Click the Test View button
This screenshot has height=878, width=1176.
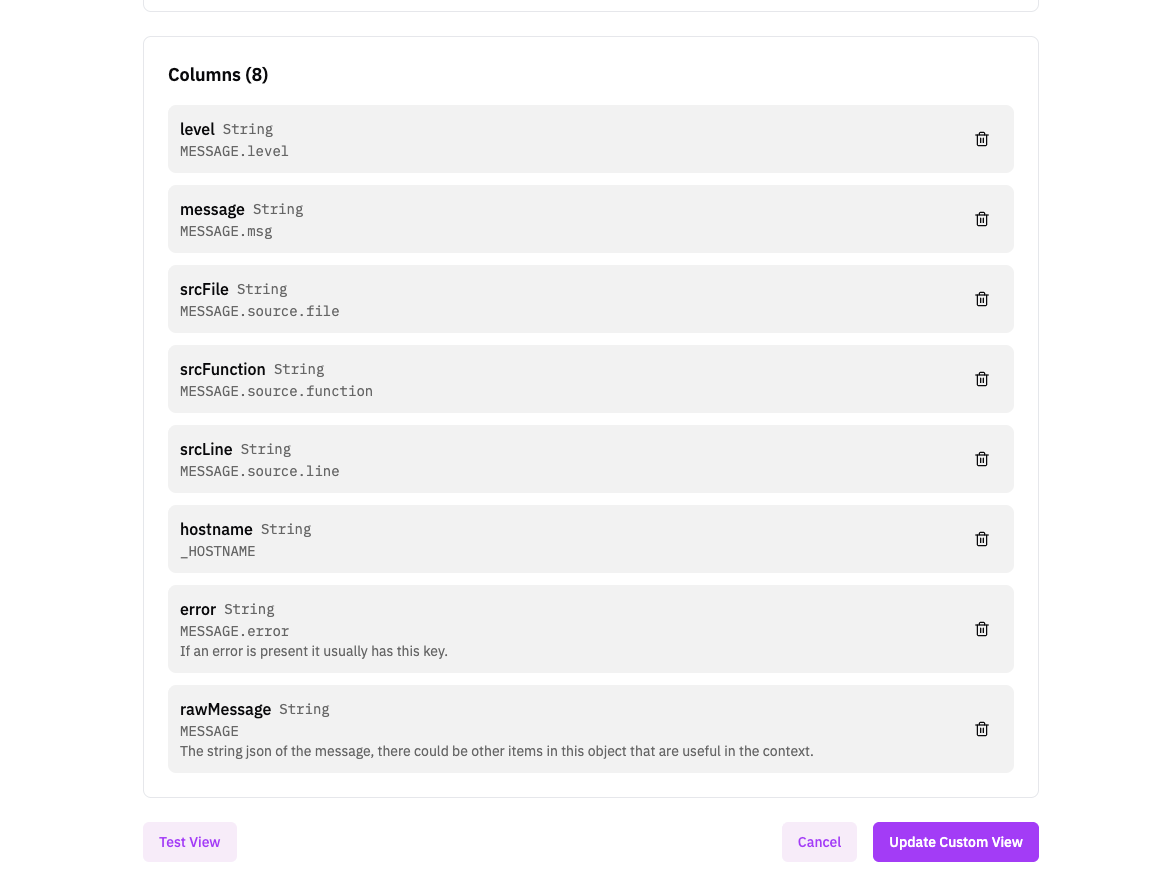pos(190,842)
